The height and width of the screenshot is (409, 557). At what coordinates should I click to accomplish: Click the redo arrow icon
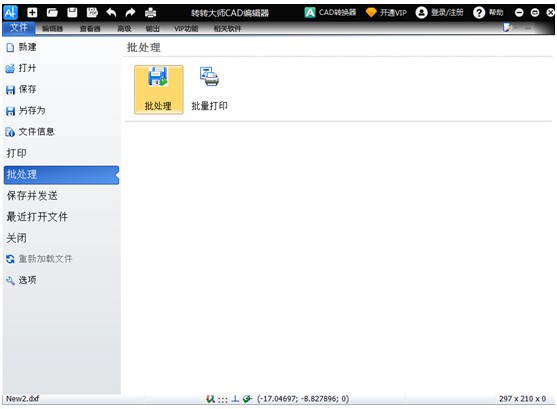(130, 13)
